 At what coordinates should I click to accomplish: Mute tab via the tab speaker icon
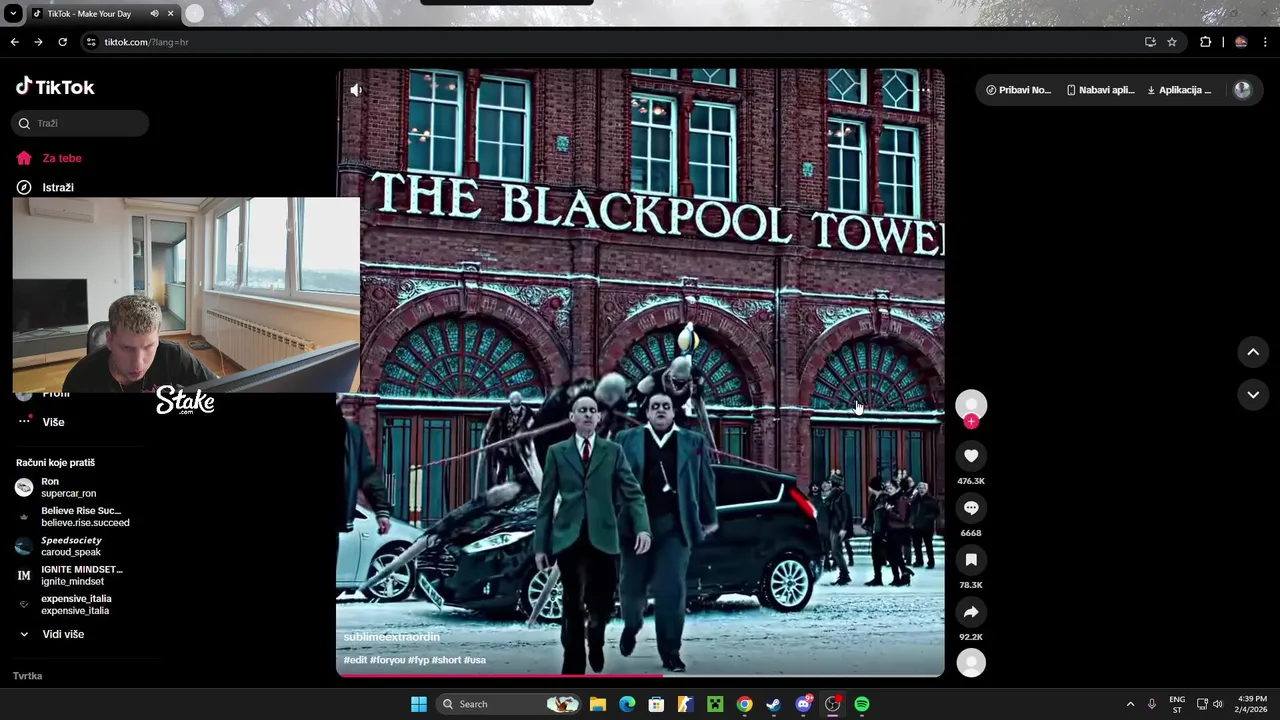click(154, 14)
